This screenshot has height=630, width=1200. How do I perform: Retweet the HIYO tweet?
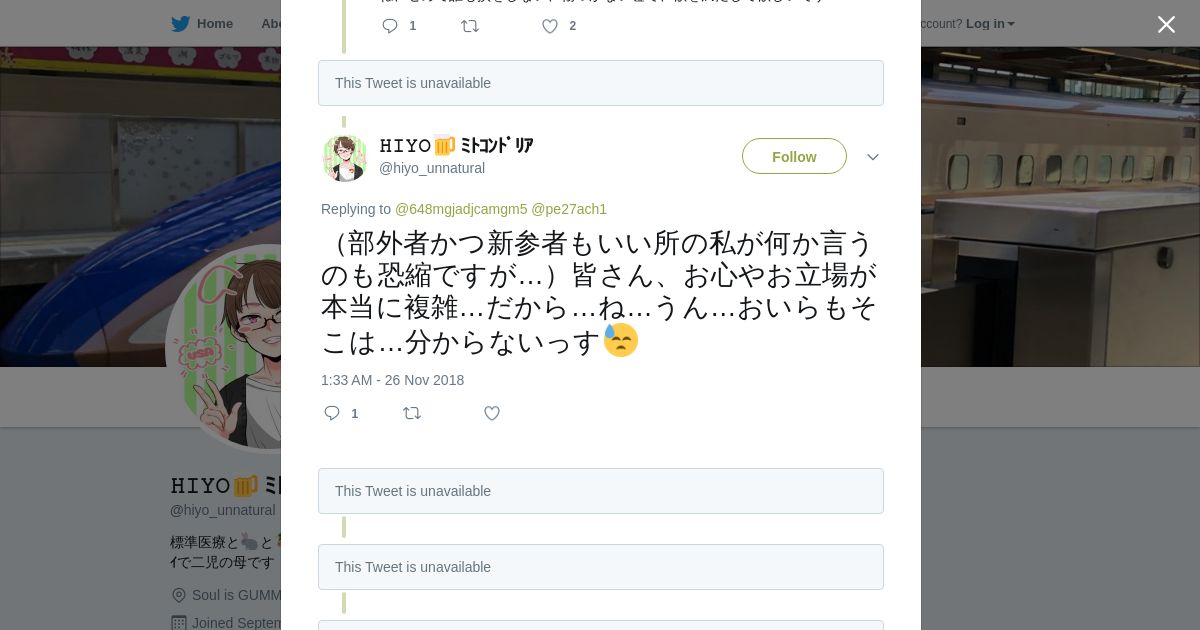click(x=412, y=413)
